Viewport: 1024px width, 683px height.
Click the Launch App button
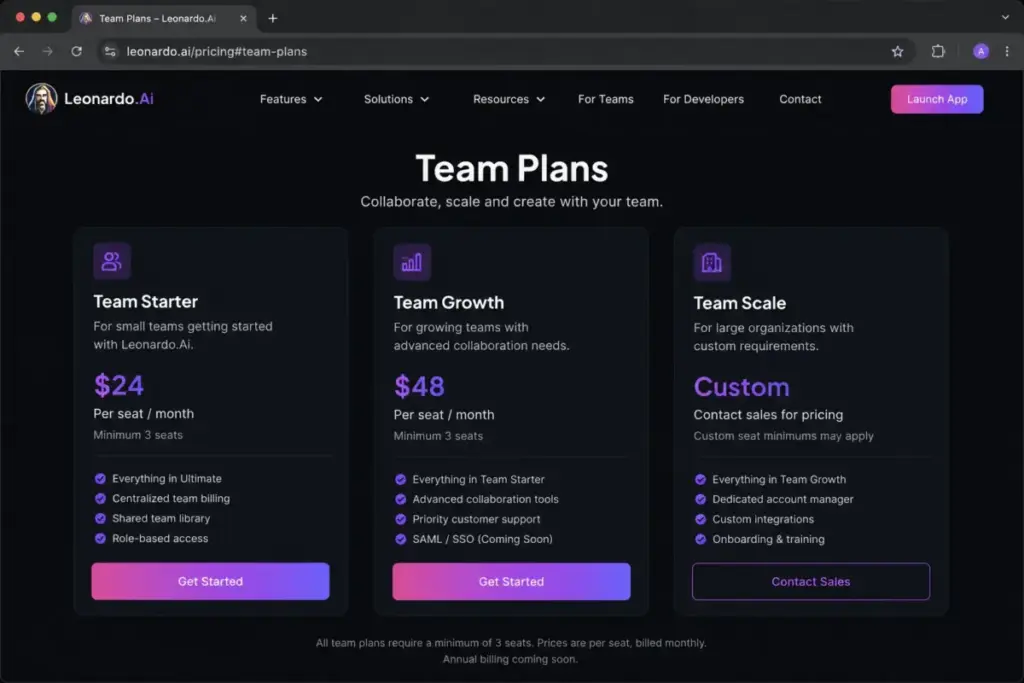tap(936, 99)
